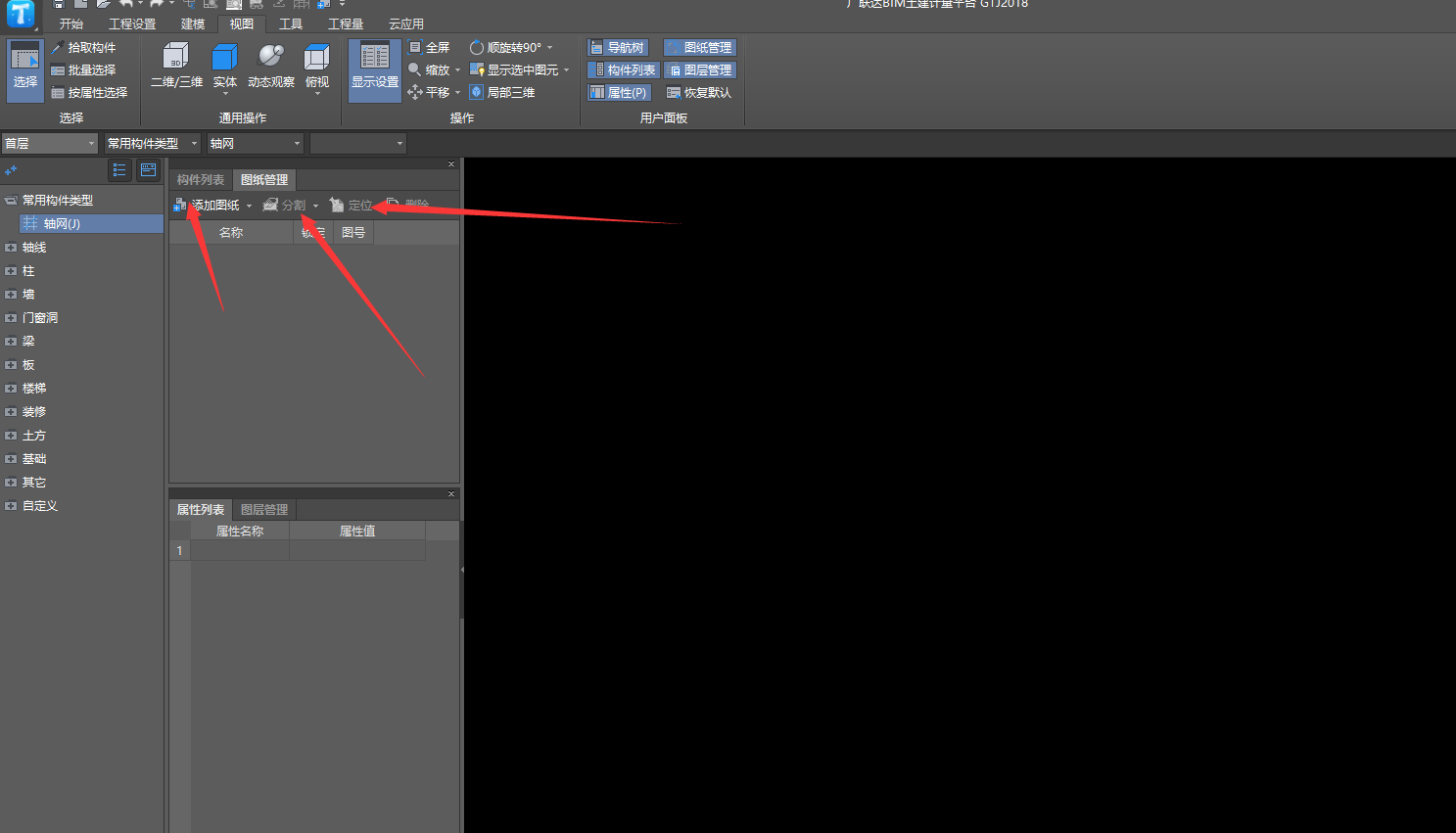Open the 轴网 dropdown
This screenshot has height=833, width=1456.
(255, 143)
